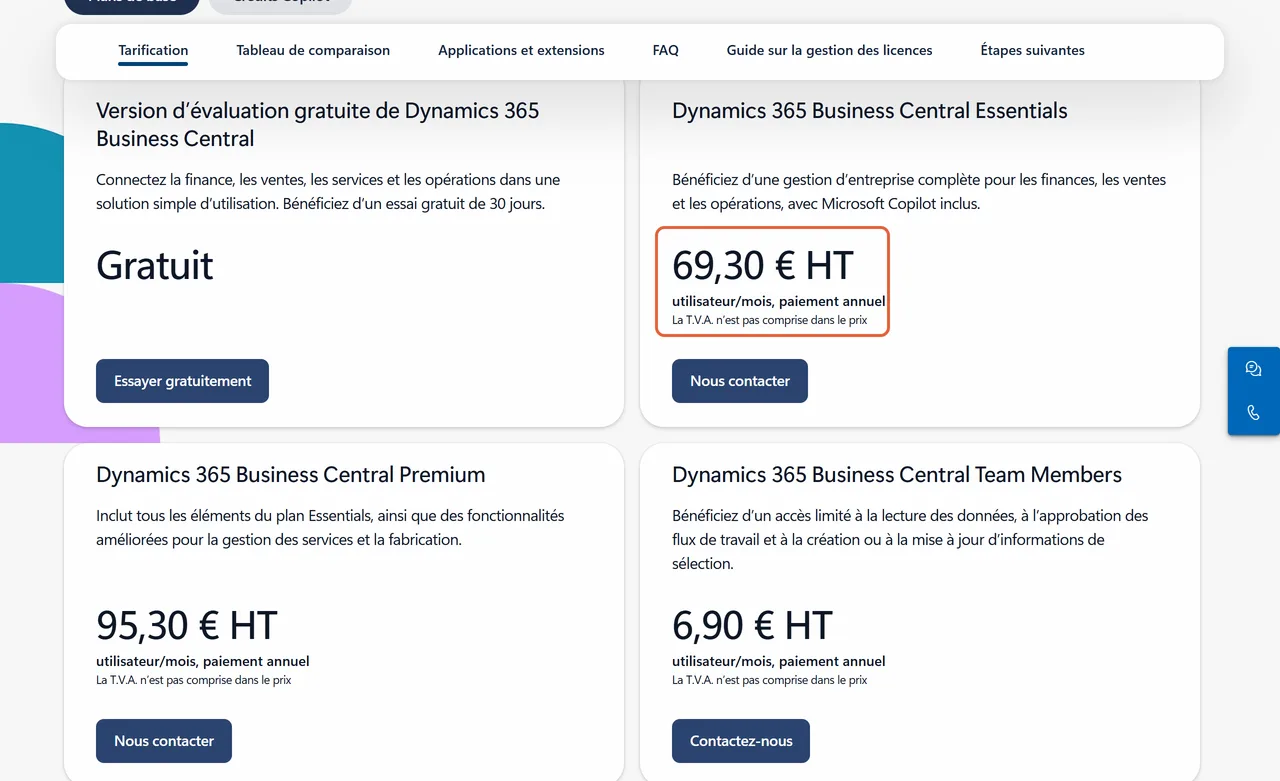Click the 95,30 € HT Premium price
This screenshot has width=1280, height=781.
186,626
